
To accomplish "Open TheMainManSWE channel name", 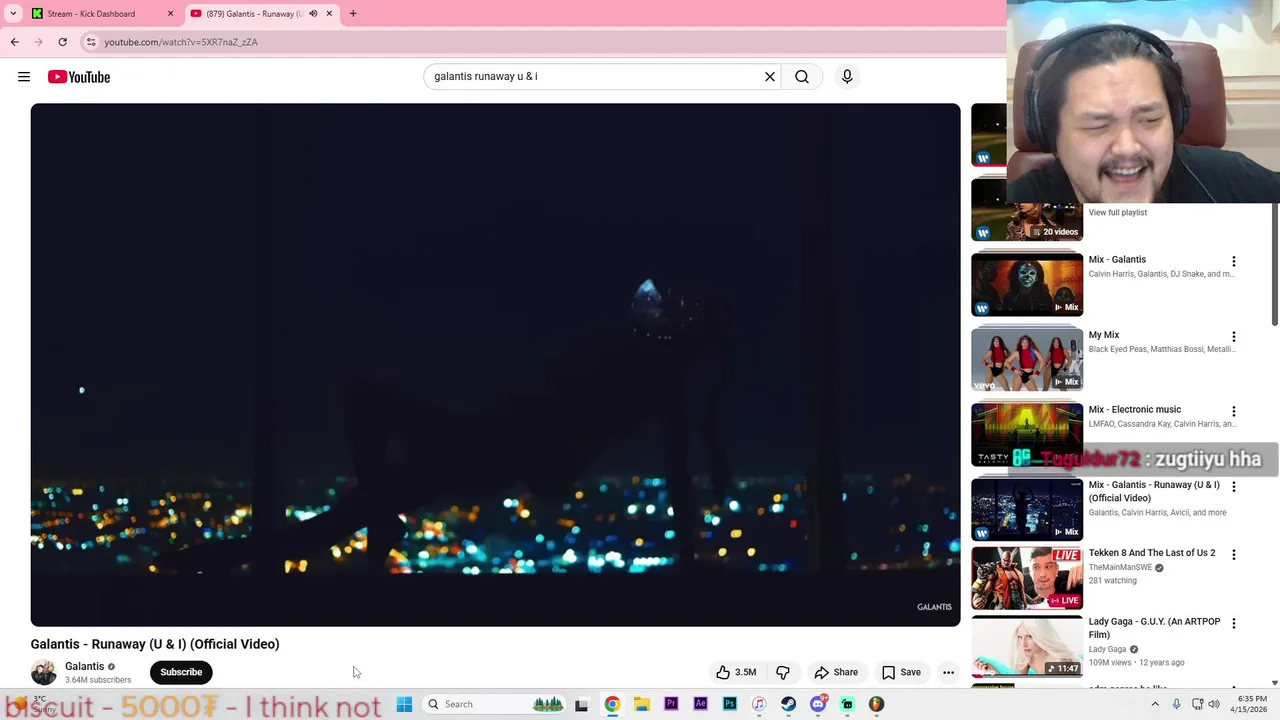I will click(1120, 567).
